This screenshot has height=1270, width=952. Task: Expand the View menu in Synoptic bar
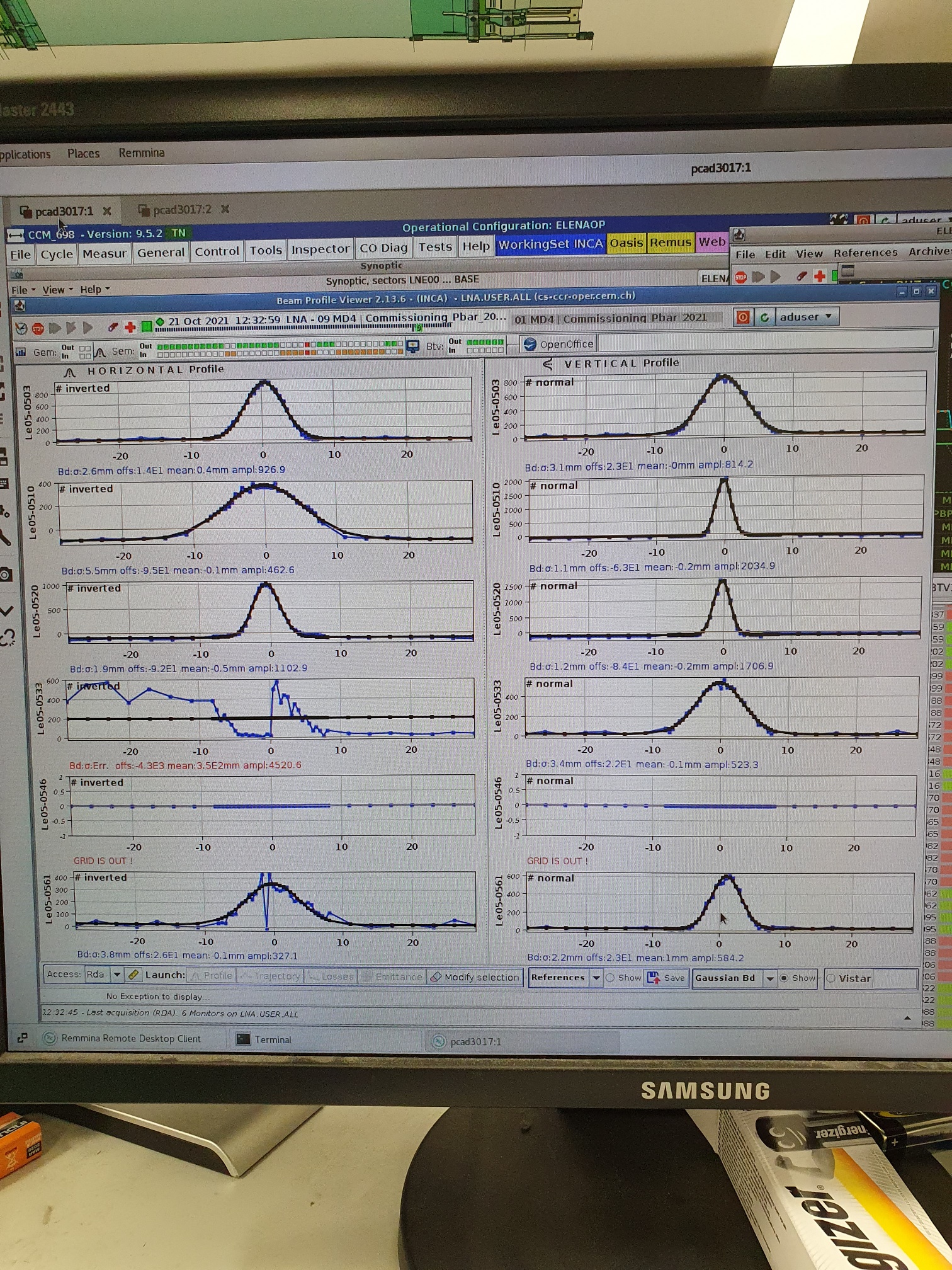click(57, 290)
